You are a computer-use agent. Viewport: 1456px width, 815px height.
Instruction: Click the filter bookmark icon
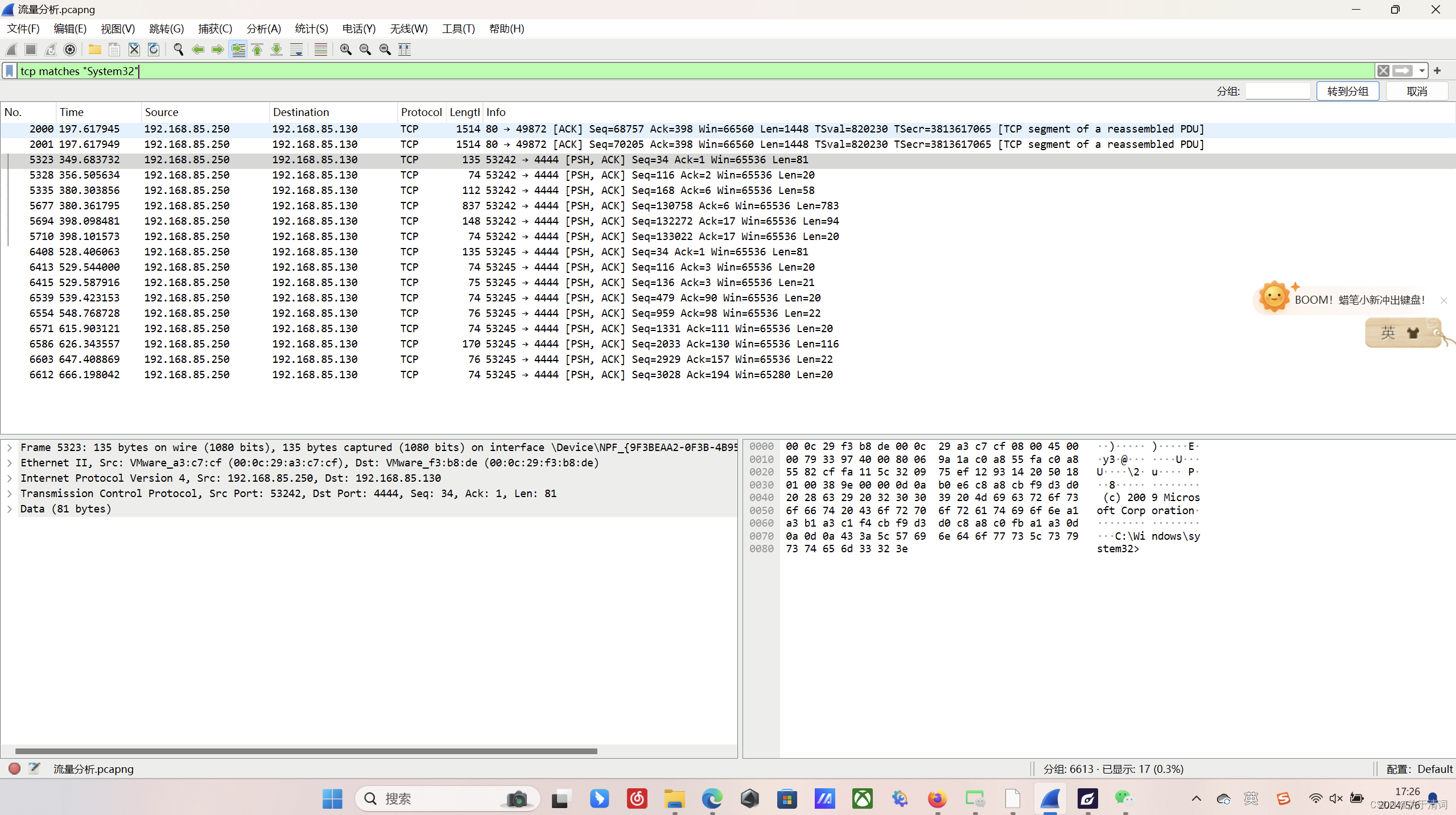coord(10,71)
